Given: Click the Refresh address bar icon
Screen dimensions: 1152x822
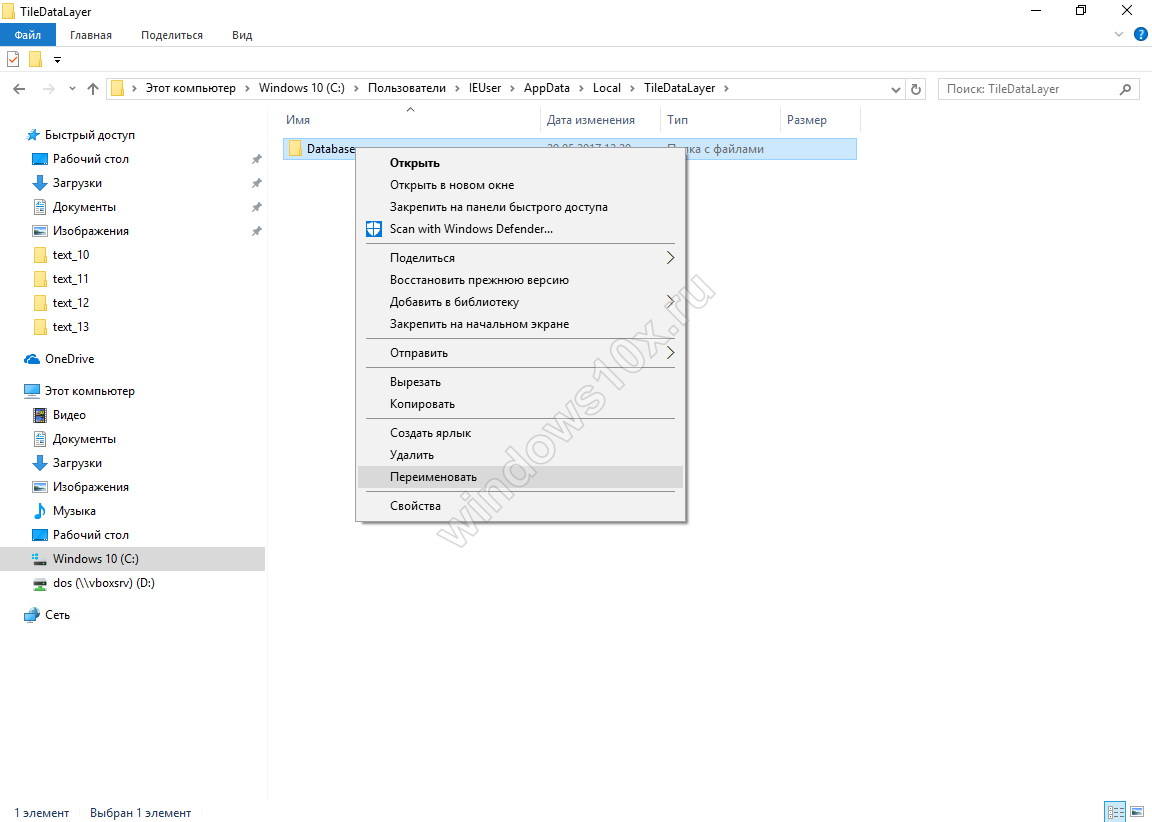Looking at the screenshot, I should coord(916,89).
